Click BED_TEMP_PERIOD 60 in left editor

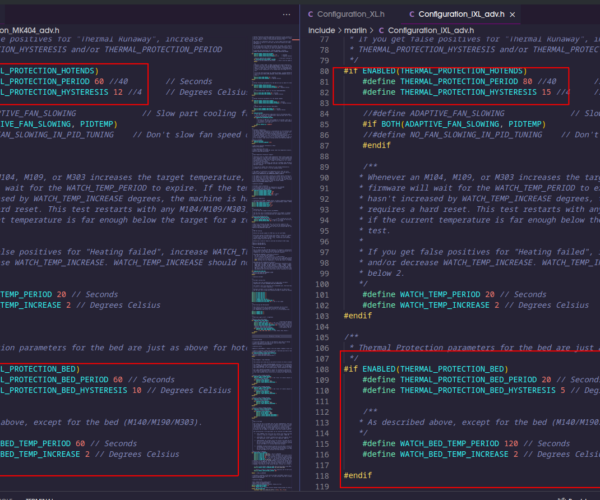(42, 443)
